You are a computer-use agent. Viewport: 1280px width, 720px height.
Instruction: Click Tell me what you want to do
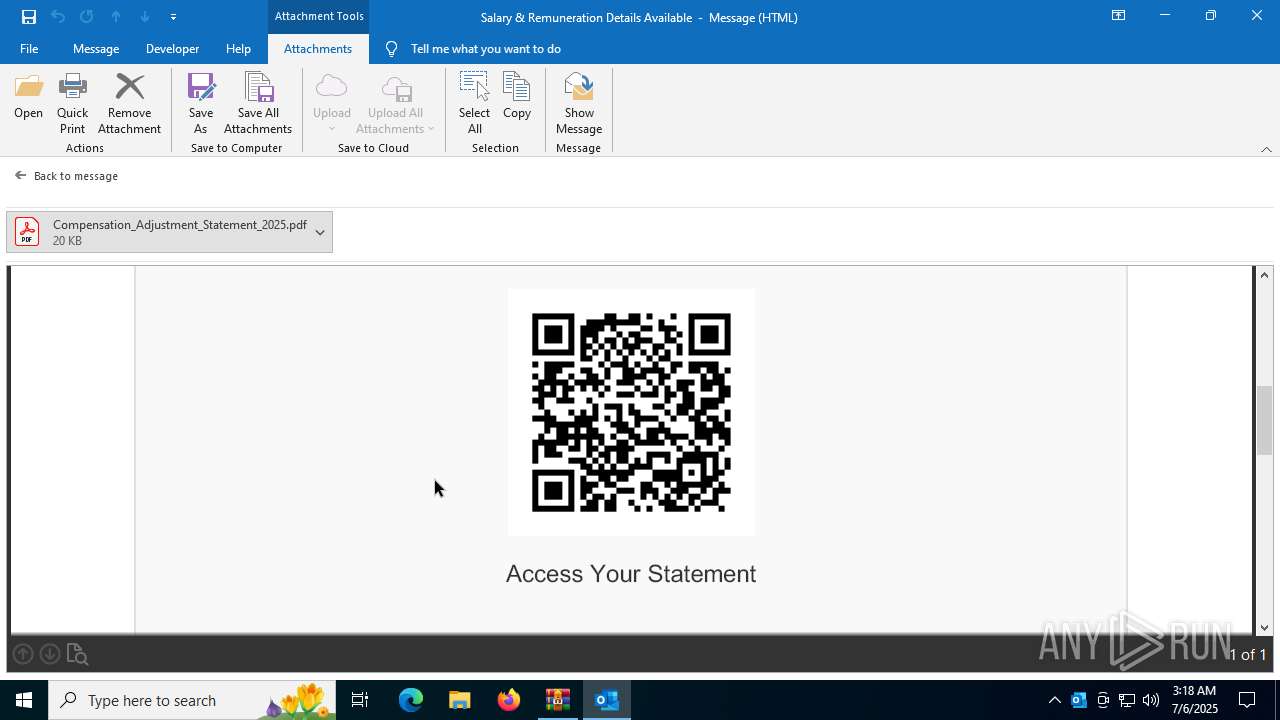[x=485, y=49]
